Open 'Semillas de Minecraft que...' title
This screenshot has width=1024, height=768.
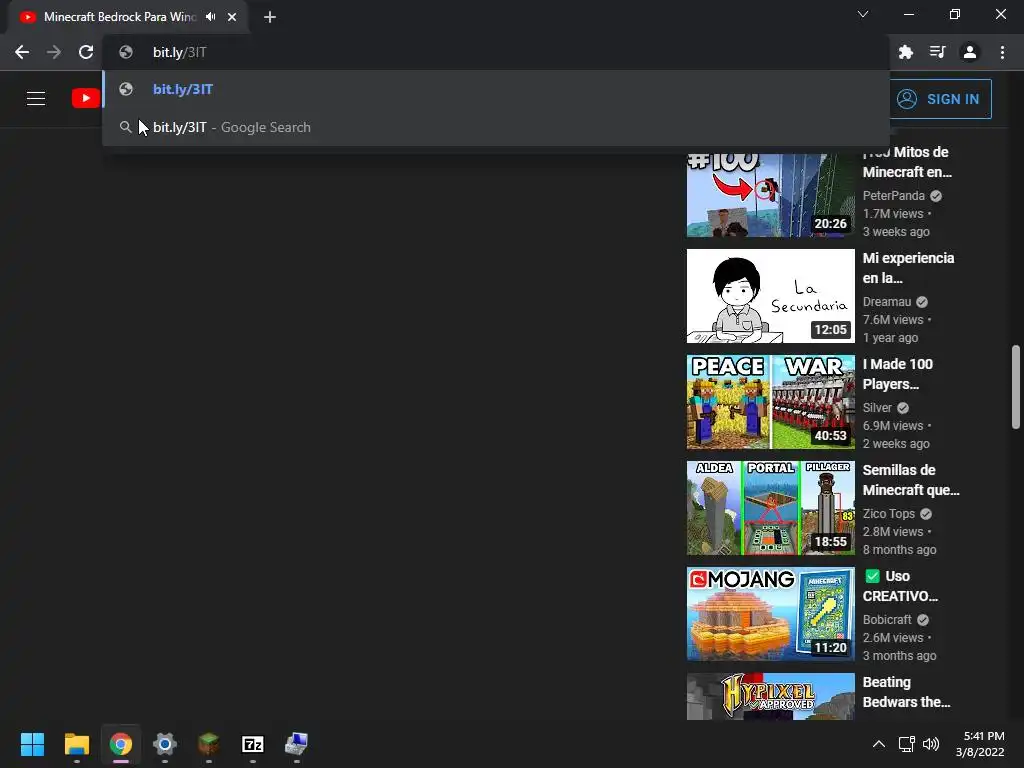pyautogui.click(x=911, y=480)
